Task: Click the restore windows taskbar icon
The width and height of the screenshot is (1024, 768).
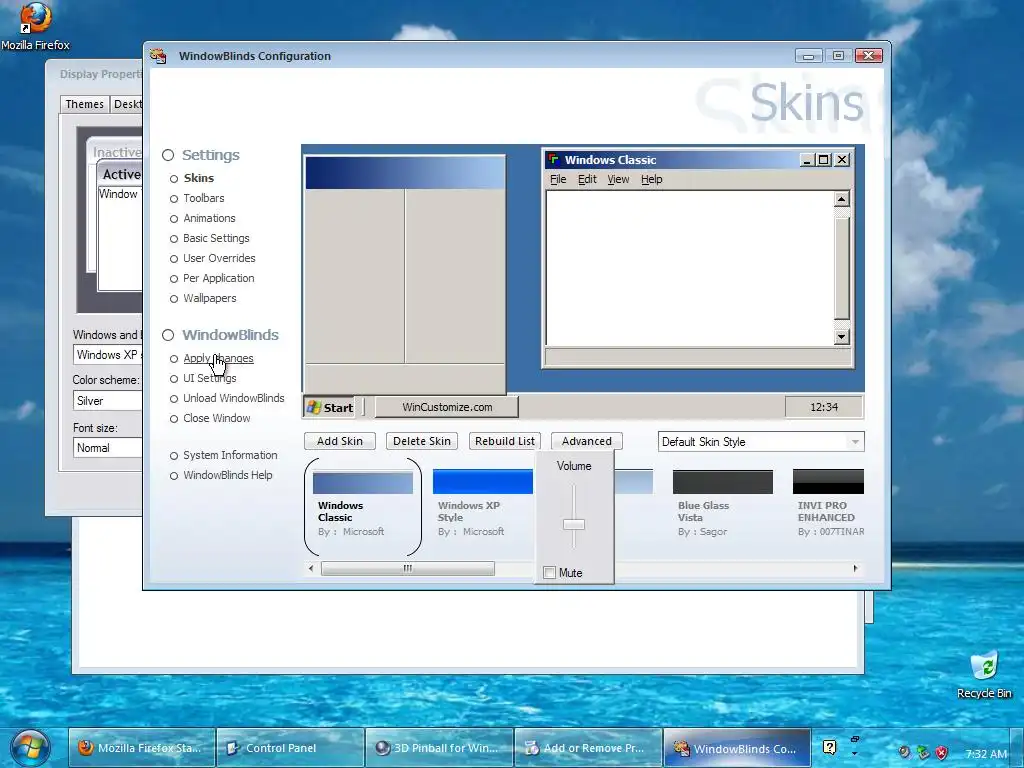Action: 854,739
